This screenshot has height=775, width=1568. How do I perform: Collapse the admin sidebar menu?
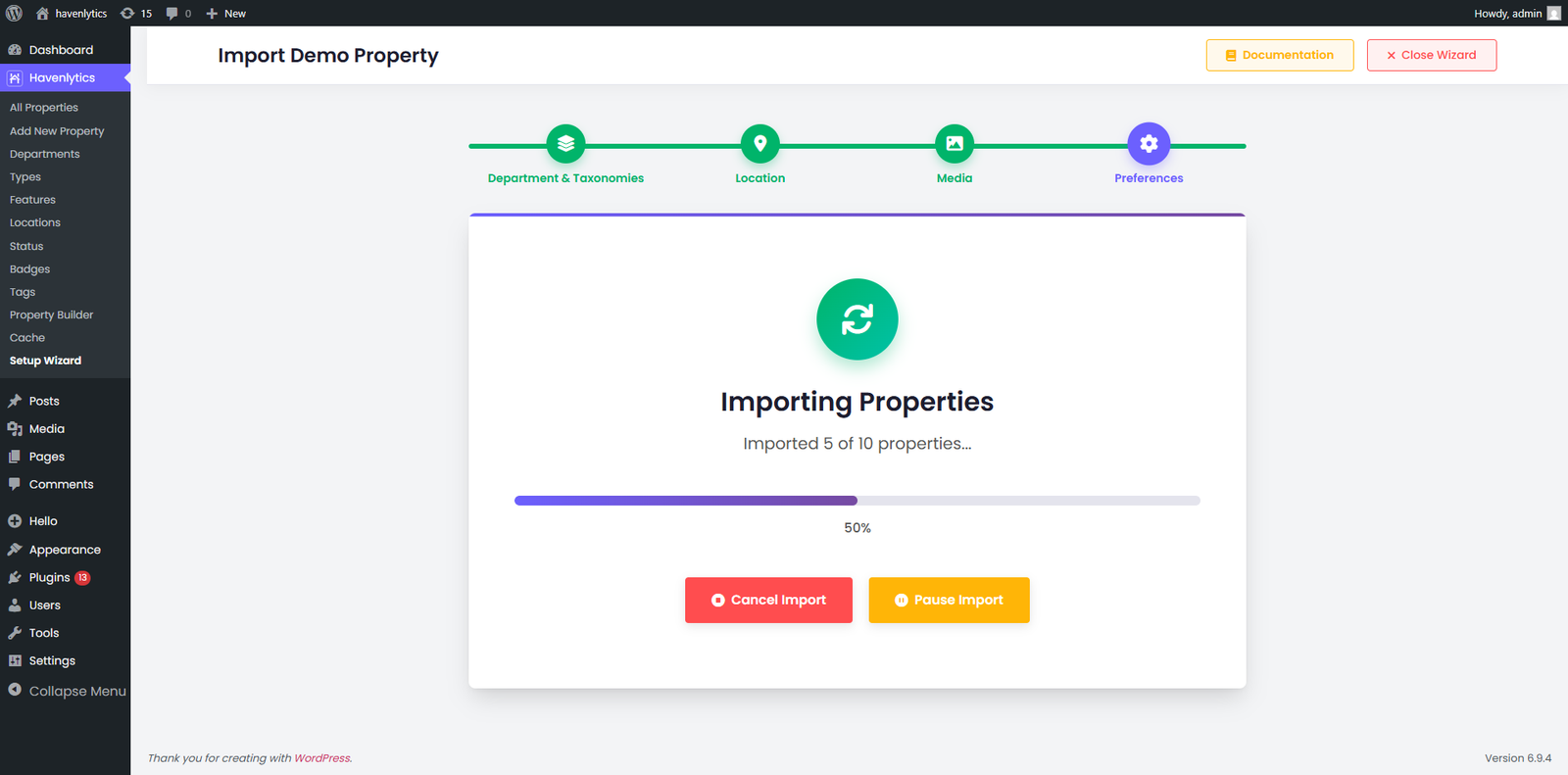67,691
